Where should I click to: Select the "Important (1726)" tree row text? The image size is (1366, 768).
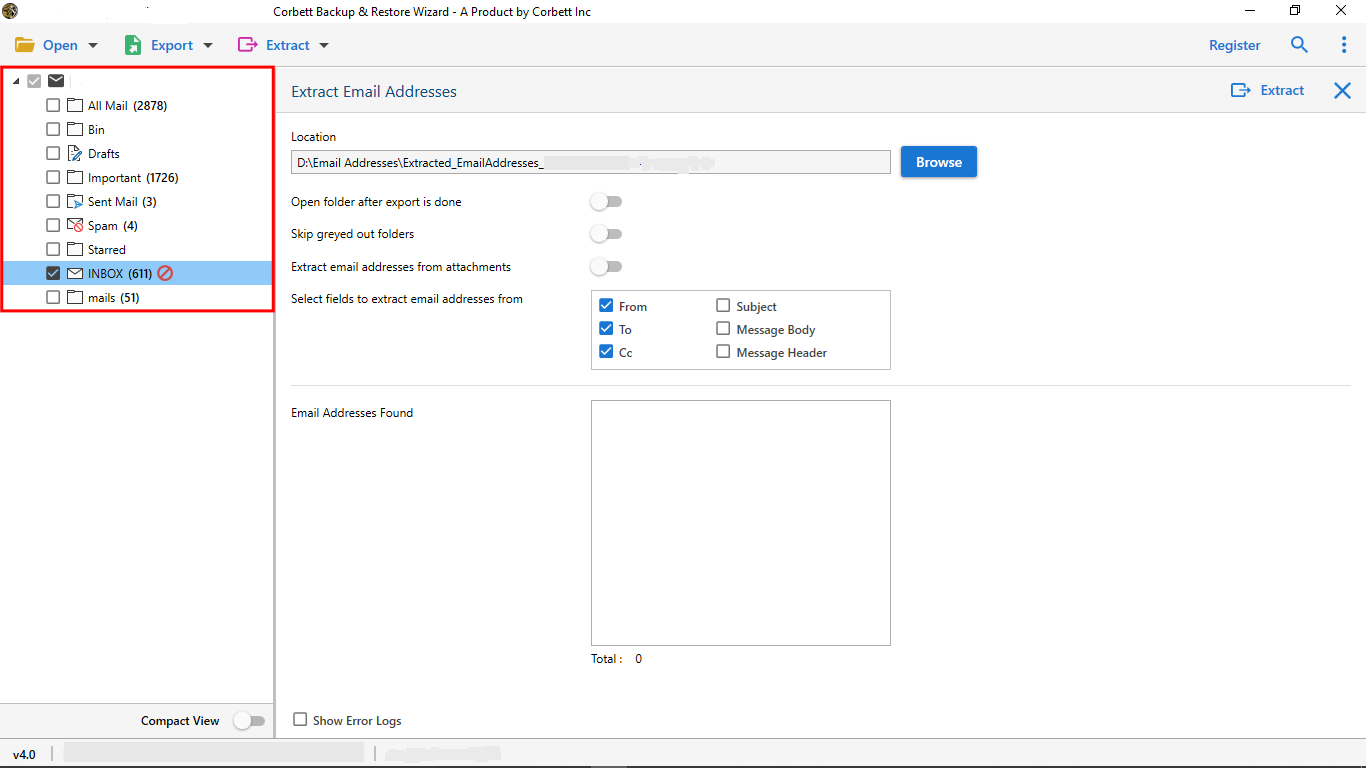(133, 177)
